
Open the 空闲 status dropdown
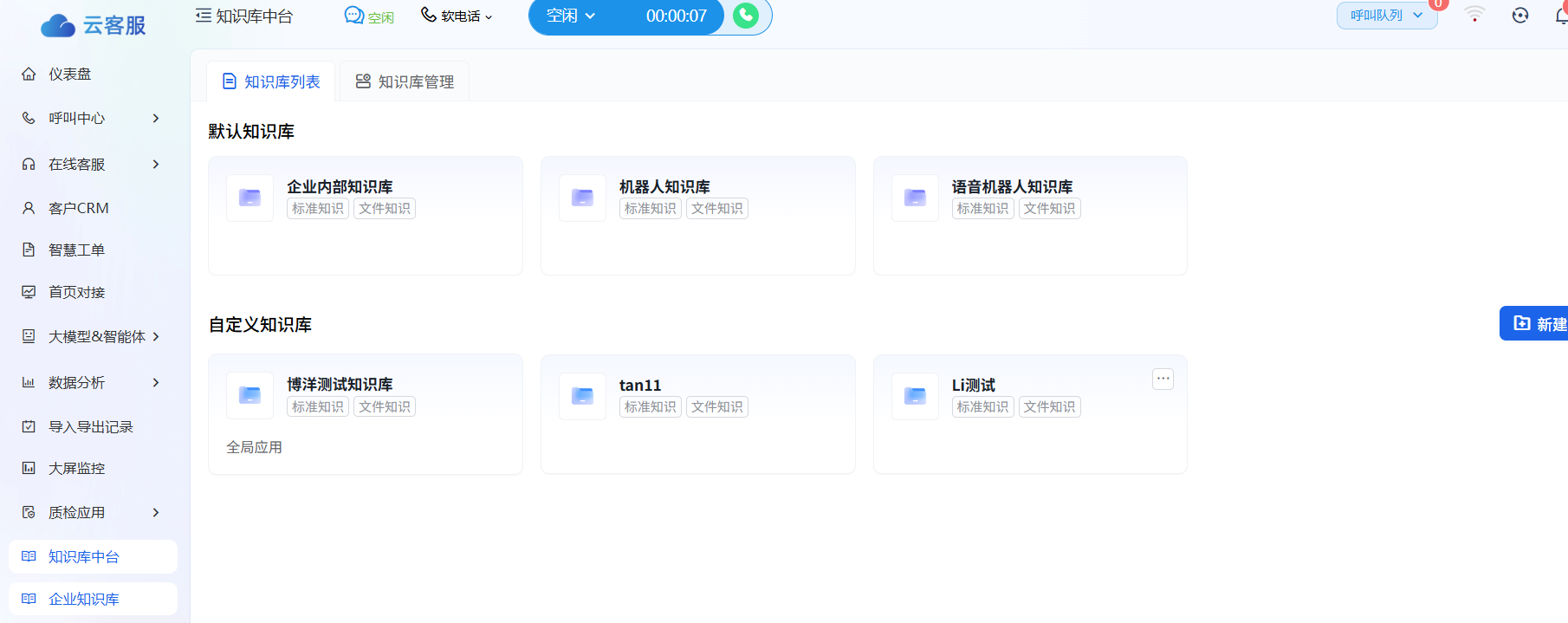[571, 16]
